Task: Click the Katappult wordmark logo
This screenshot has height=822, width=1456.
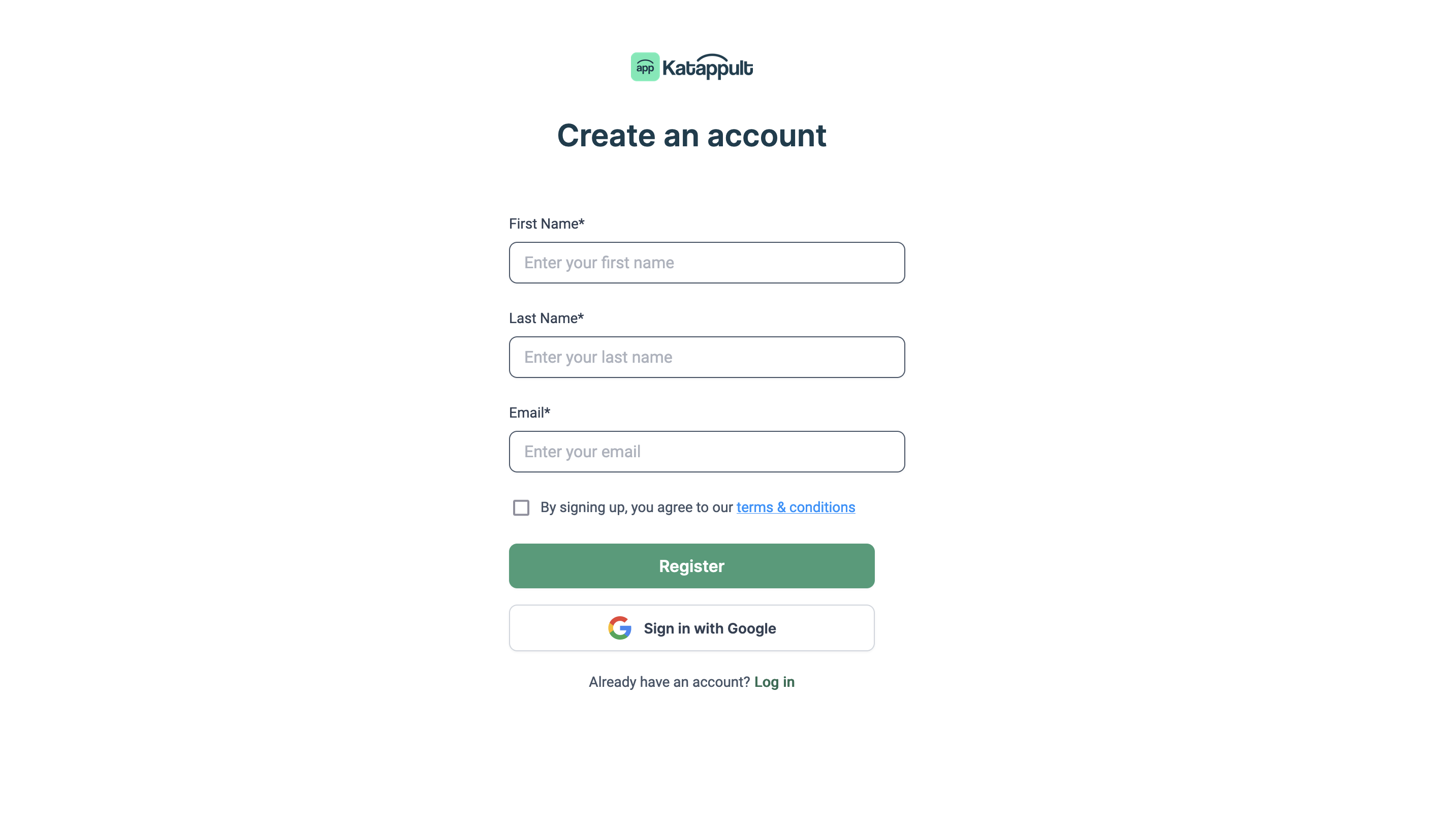Action: [707, 67]
